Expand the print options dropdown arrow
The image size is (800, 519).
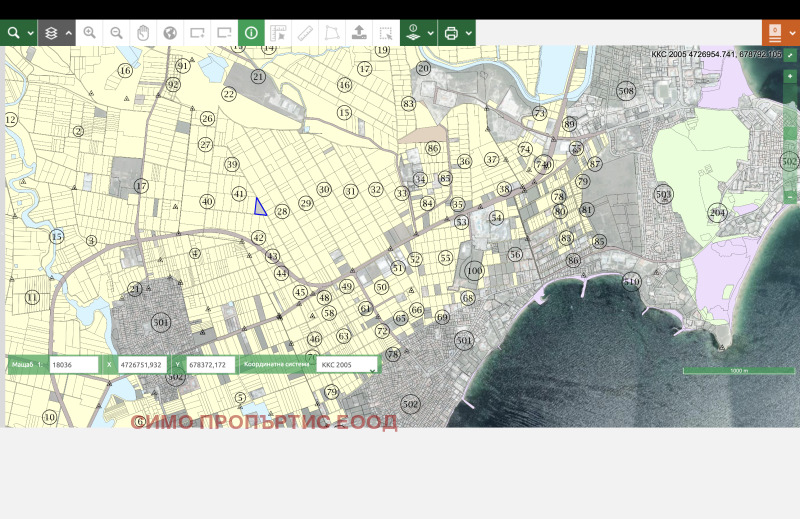[x=468, y=33]
